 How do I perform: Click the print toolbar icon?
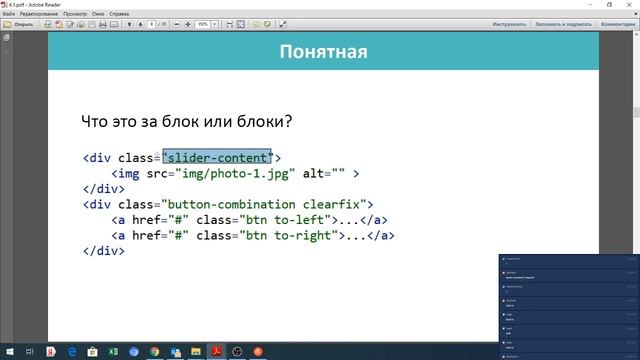103,24
